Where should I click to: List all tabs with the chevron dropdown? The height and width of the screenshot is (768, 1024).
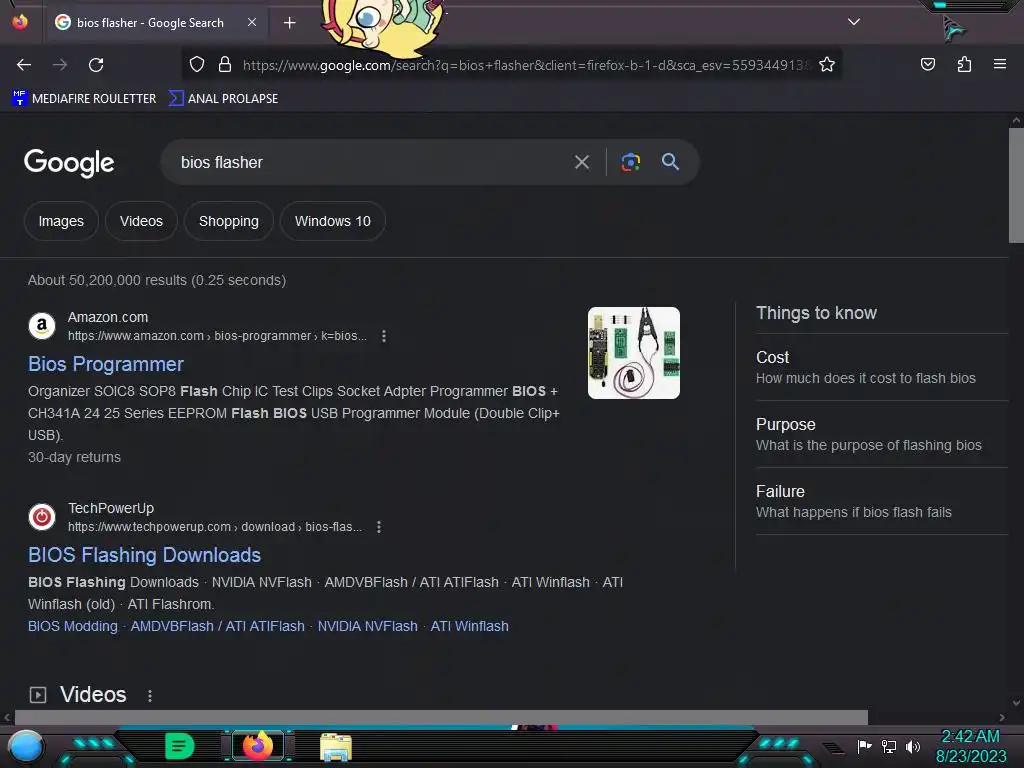point(854,22)
